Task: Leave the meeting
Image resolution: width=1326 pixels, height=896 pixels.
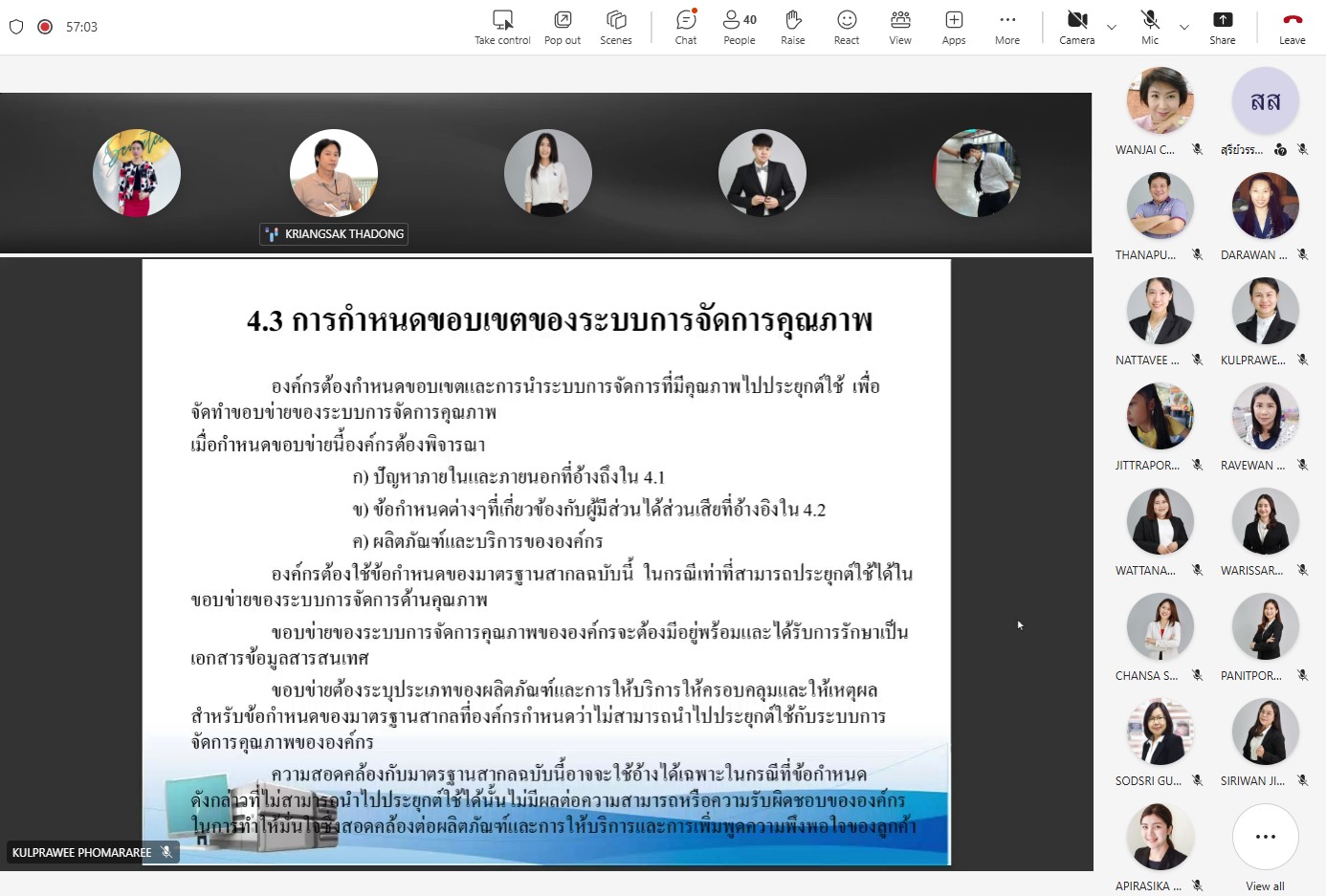Action: 1293,27
